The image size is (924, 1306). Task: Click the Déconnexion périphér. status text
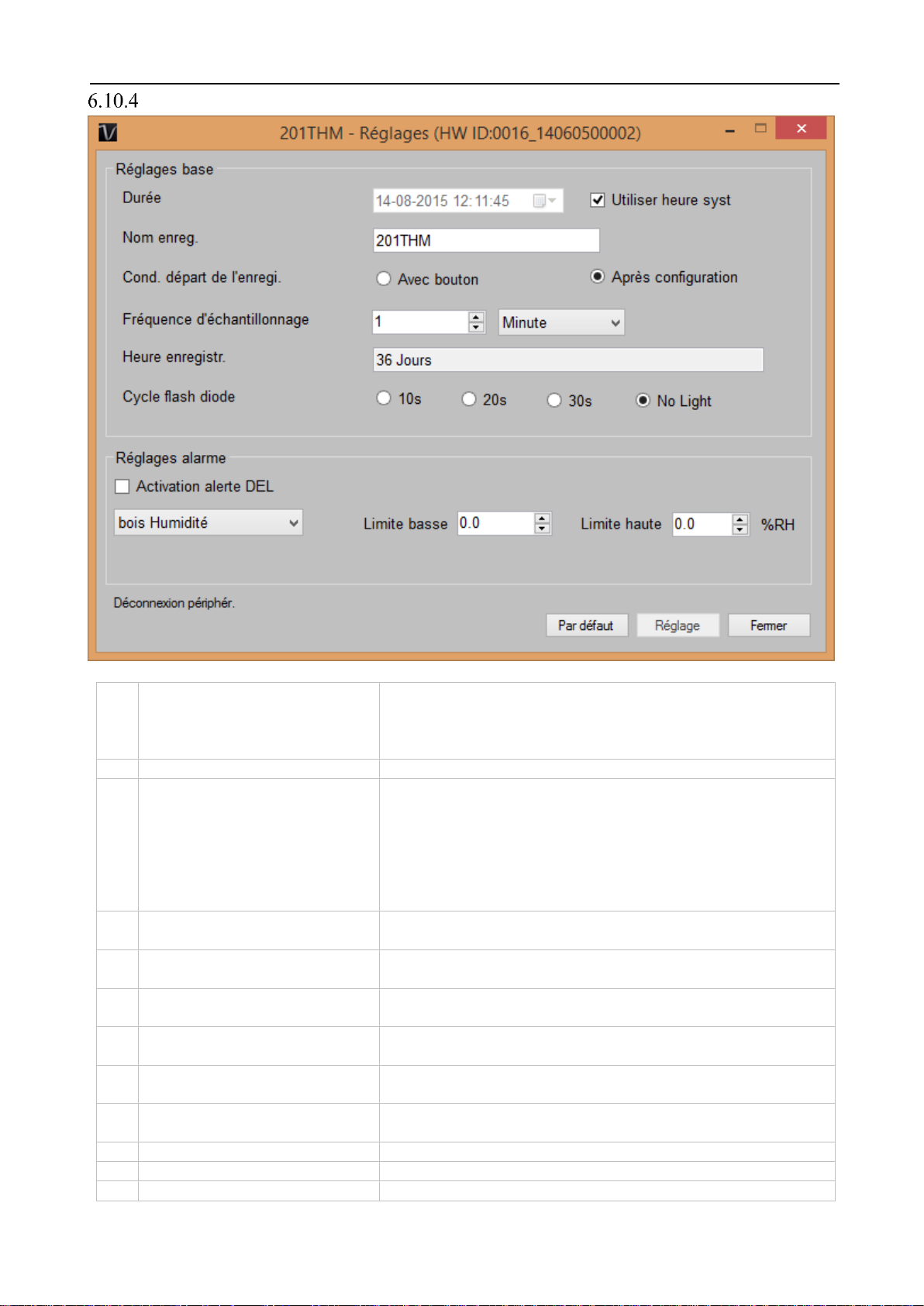tap(174, 603)
